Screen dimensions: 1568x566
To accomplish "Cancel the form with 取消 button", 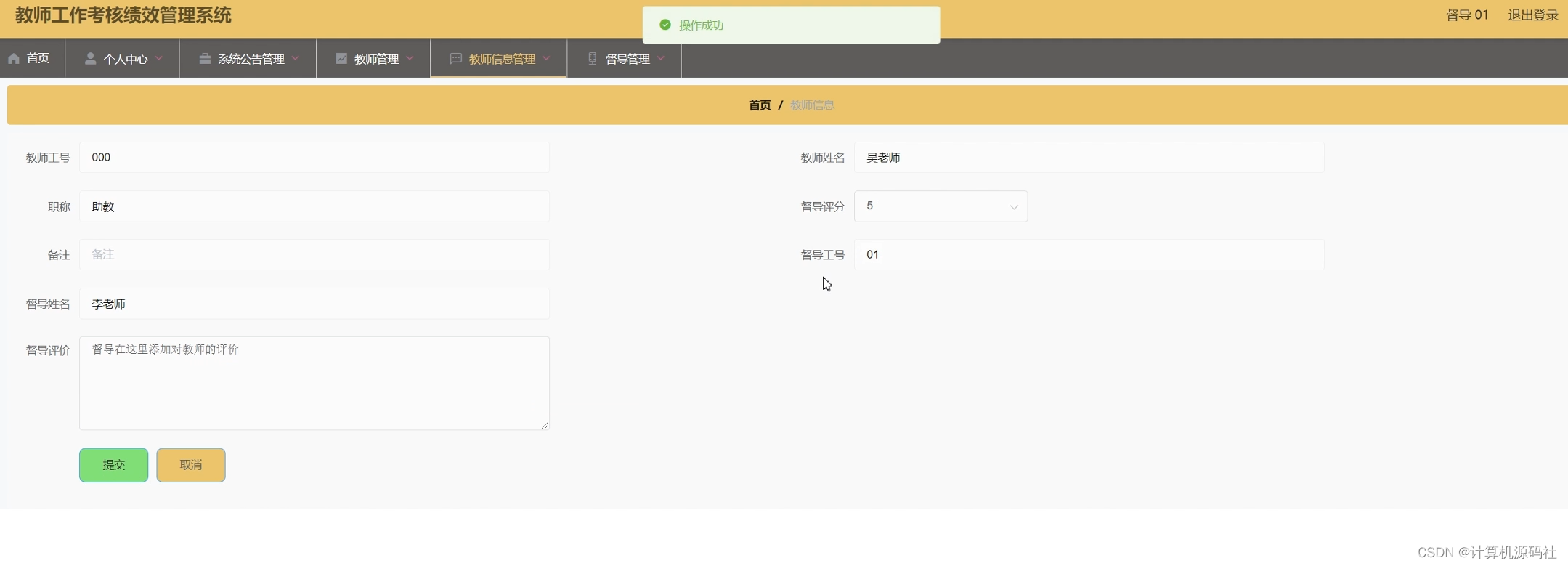I will point(191,465).
